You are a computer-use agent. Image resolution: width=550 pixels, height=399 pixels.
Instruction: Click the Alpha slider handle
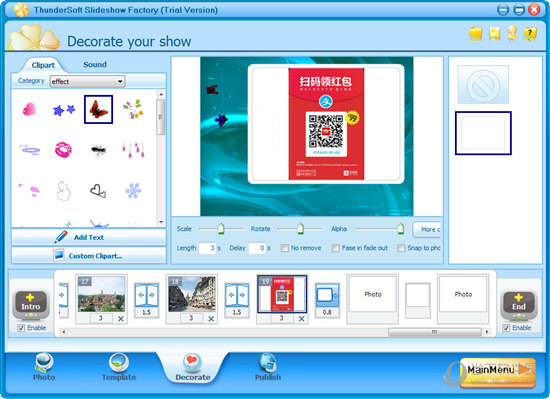pos(401,228)
